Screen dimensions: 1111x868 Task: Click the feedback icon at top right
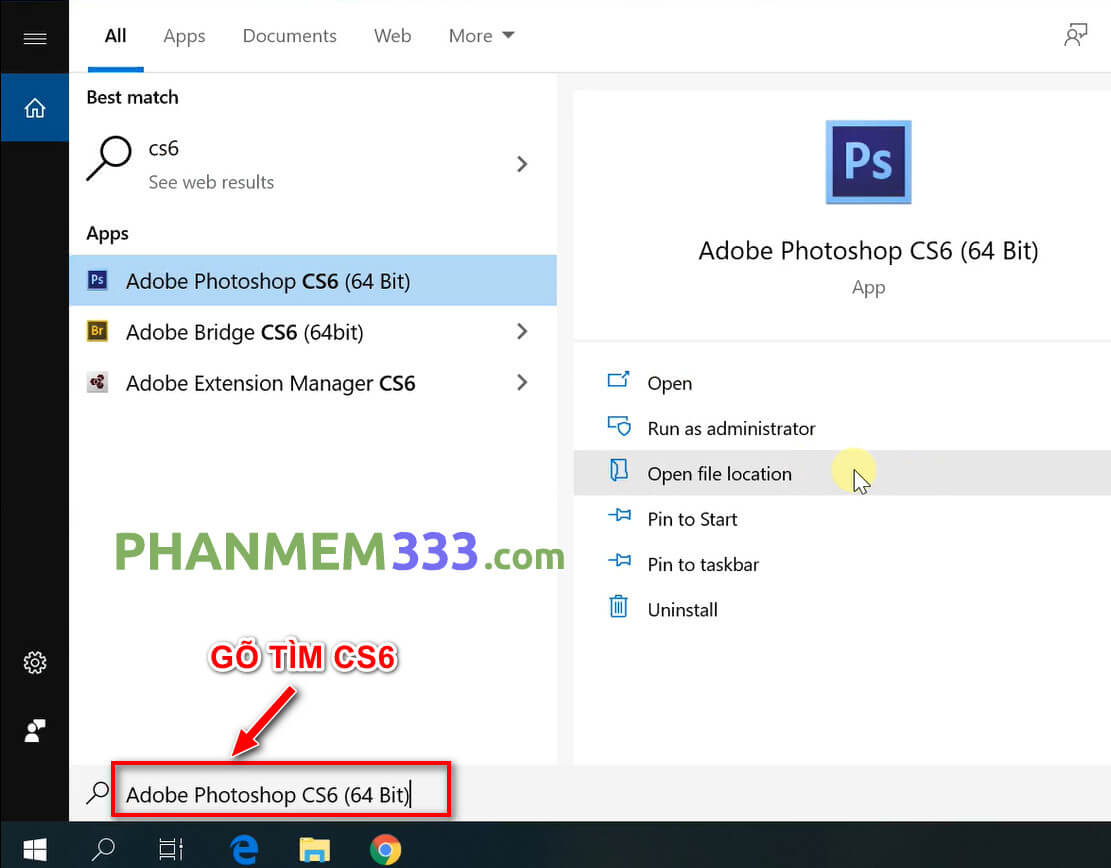1075,35
